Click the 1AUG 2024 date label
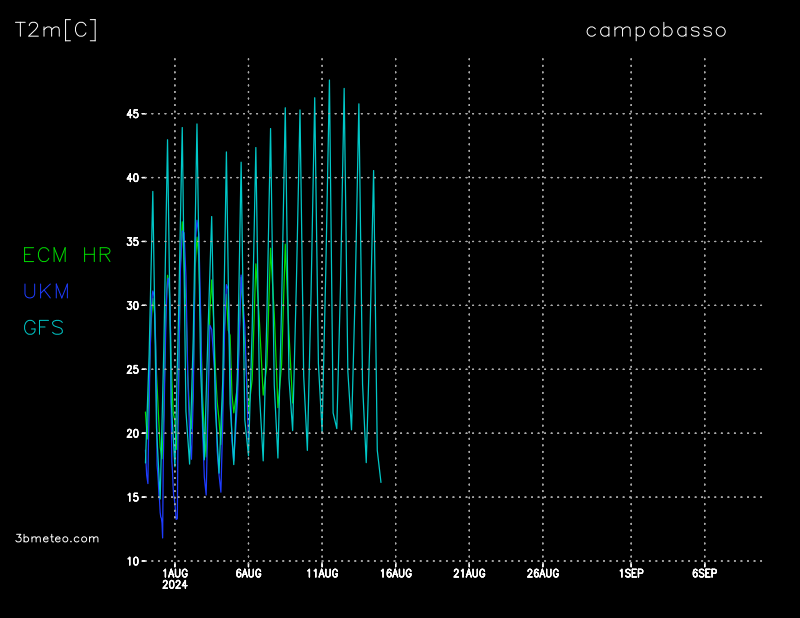Screen dimensions: 800x618 tap(174, 579)
